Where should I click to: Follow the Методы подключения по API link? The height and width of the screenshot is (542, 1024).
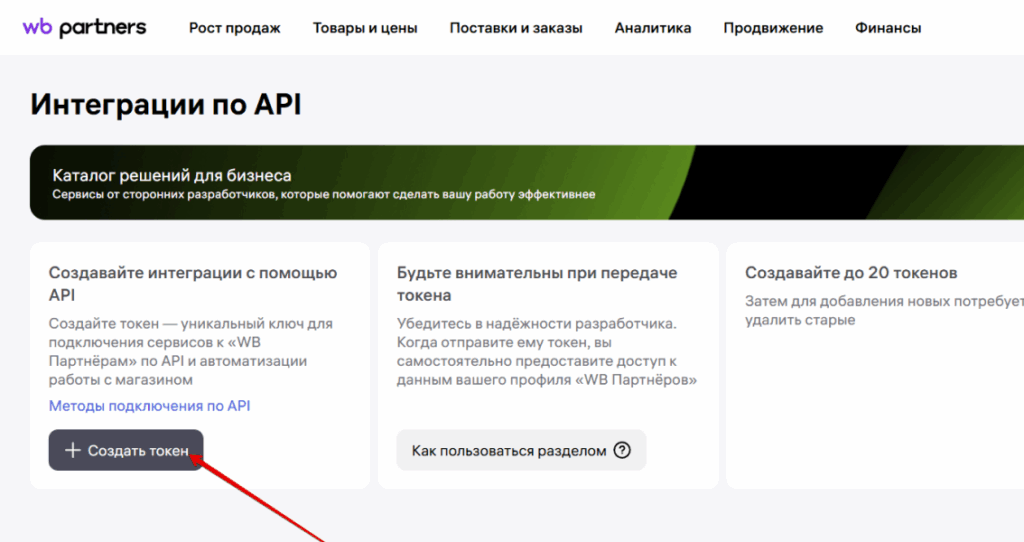pyautogui.click(x=150, y=406)
